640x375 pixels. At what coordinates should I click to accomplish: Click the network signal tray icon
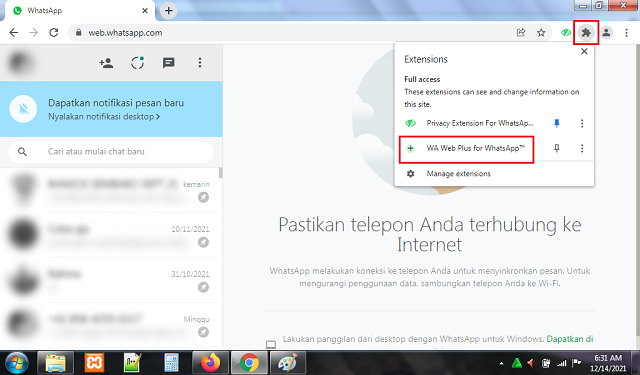pos(562,363)
